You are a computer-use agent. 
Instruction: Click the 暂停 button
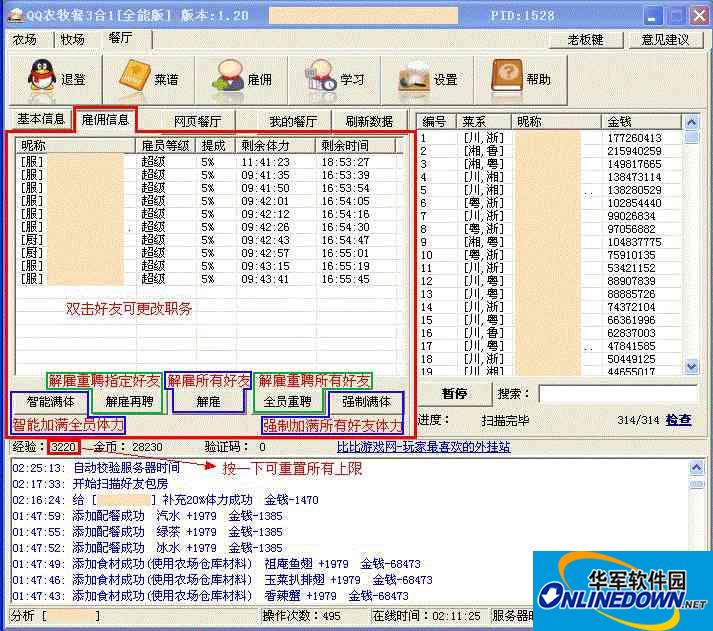tap(454, 393)
